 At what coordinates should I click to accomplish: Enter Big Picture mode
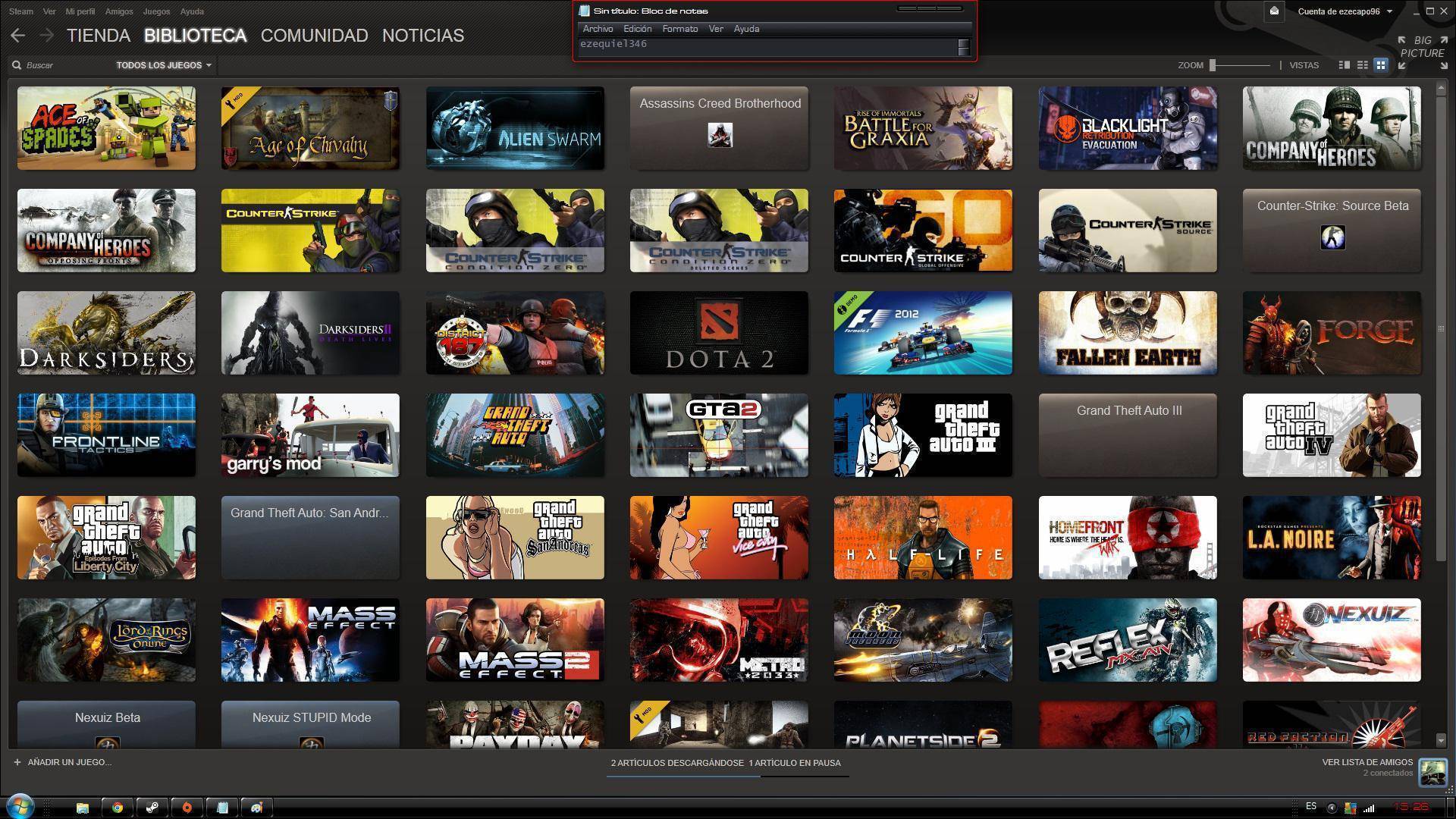pos(1422,47)
